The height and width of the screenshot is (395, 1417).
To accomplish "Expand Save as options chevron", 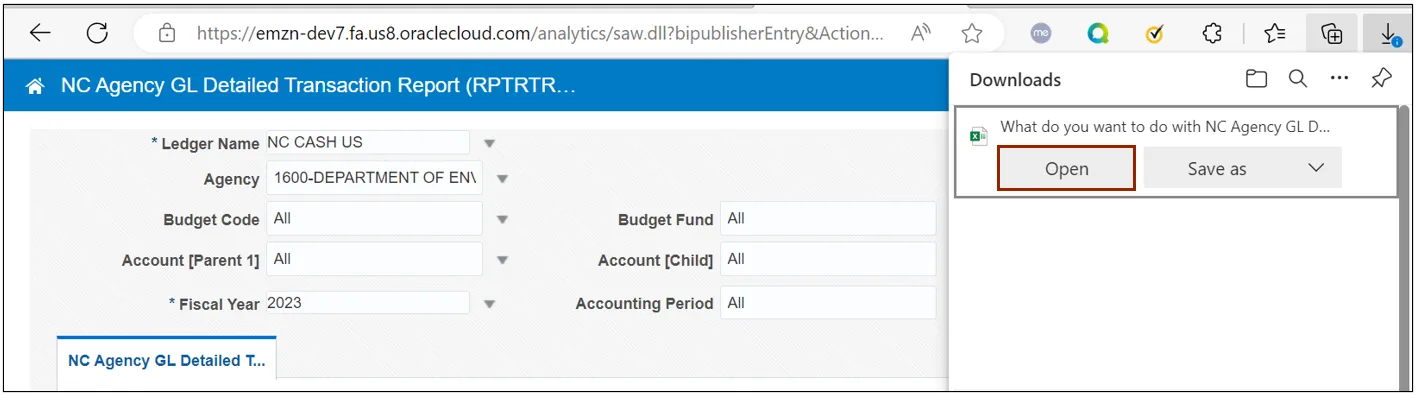I will coord(1315,168).
